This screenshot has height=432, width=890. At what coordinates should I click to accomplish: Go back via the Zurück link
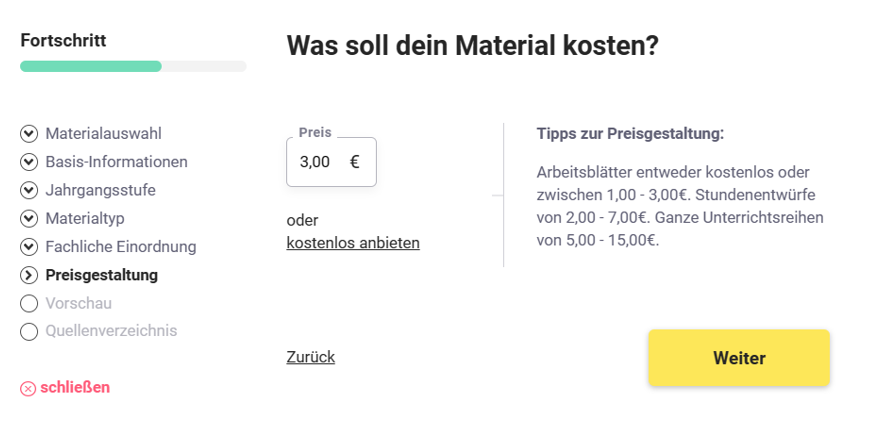point(310,357)
